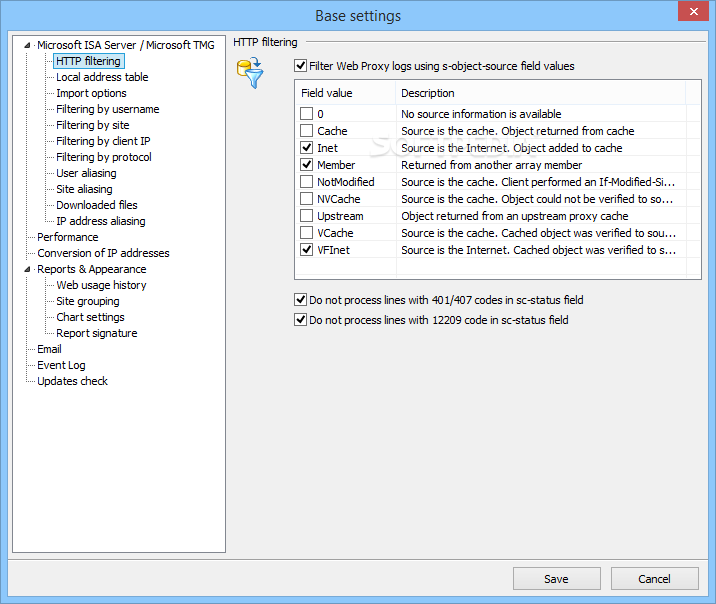The width and height of the screenshot is (716, 604).
Task: Go to Filtering by username
Action: 108,109
